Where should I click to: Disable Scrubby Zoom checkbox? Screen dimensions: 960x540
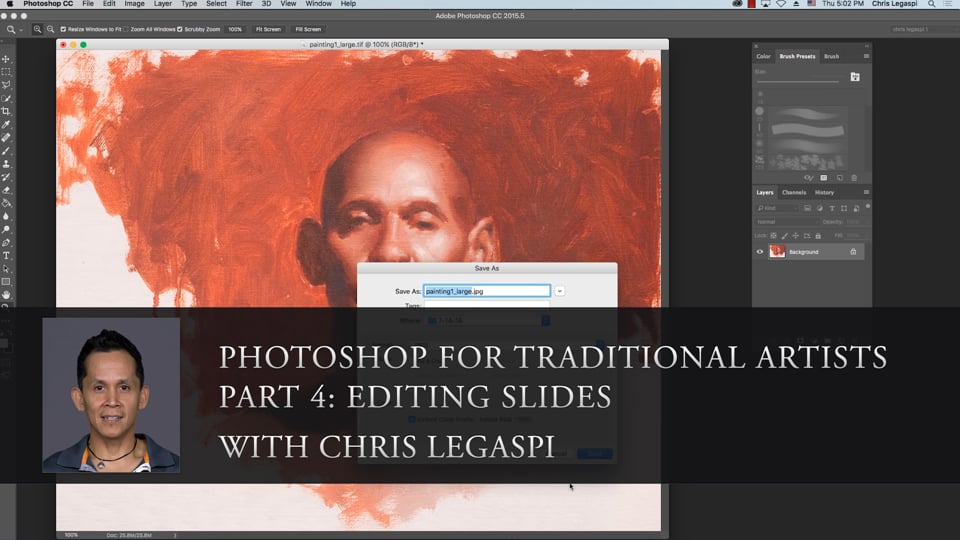tap(179, 29)
